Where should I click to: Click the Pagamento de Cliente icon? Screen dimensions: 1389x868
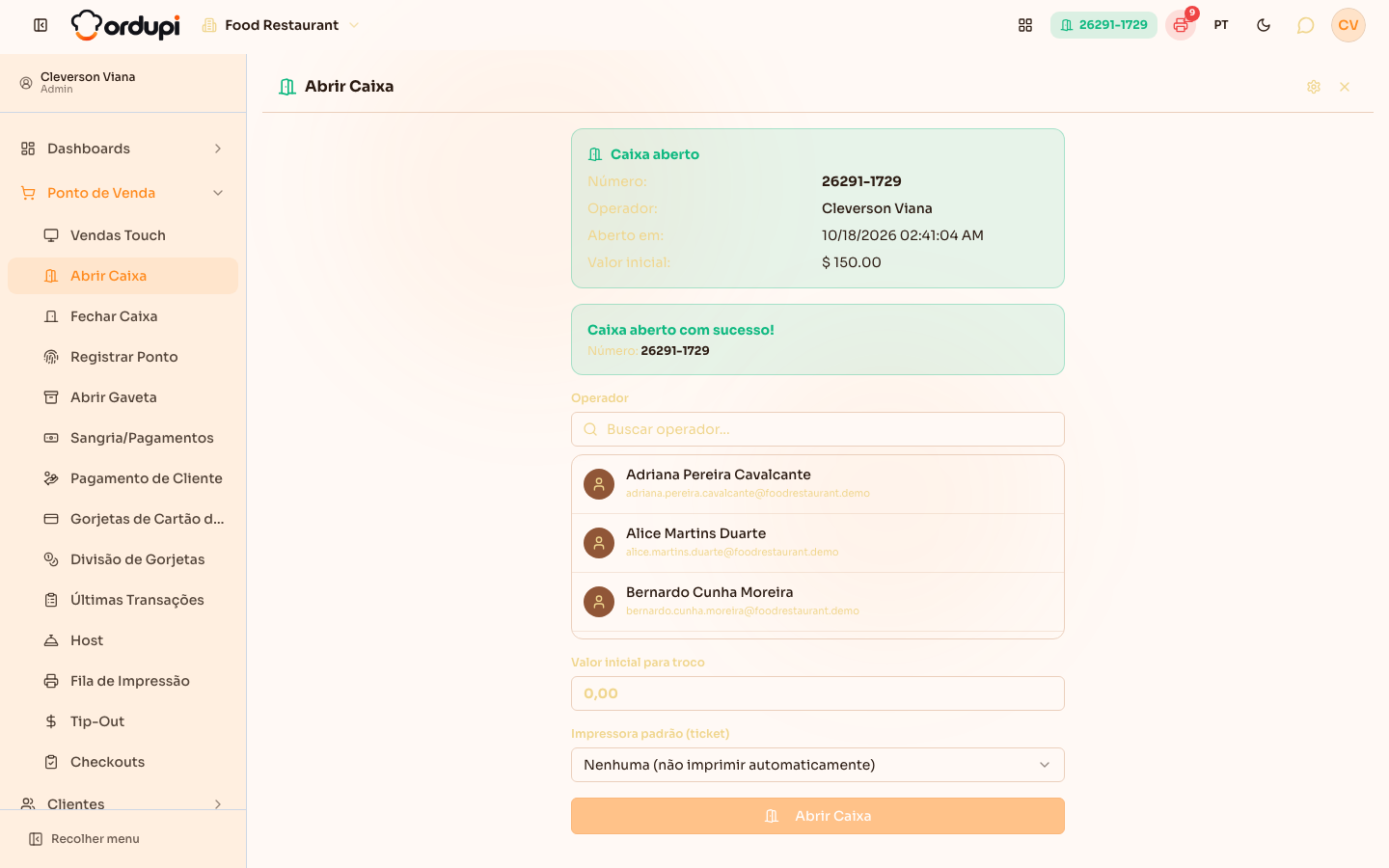(x=51, y=478)
